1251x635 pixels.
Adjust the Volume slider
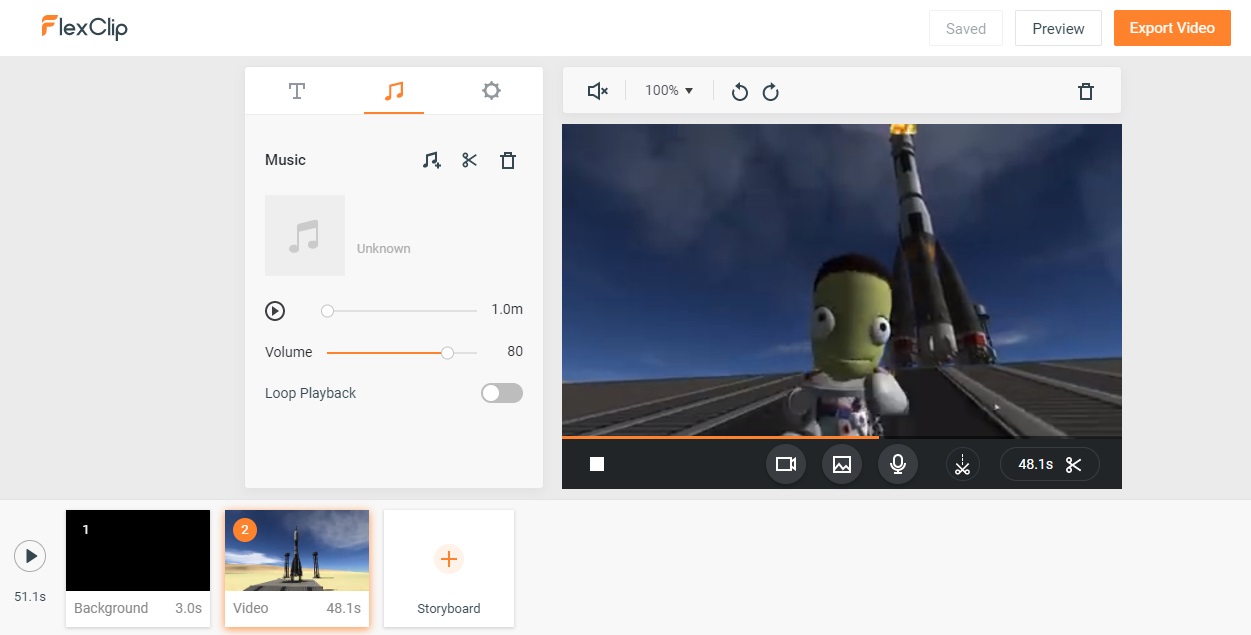402,352
